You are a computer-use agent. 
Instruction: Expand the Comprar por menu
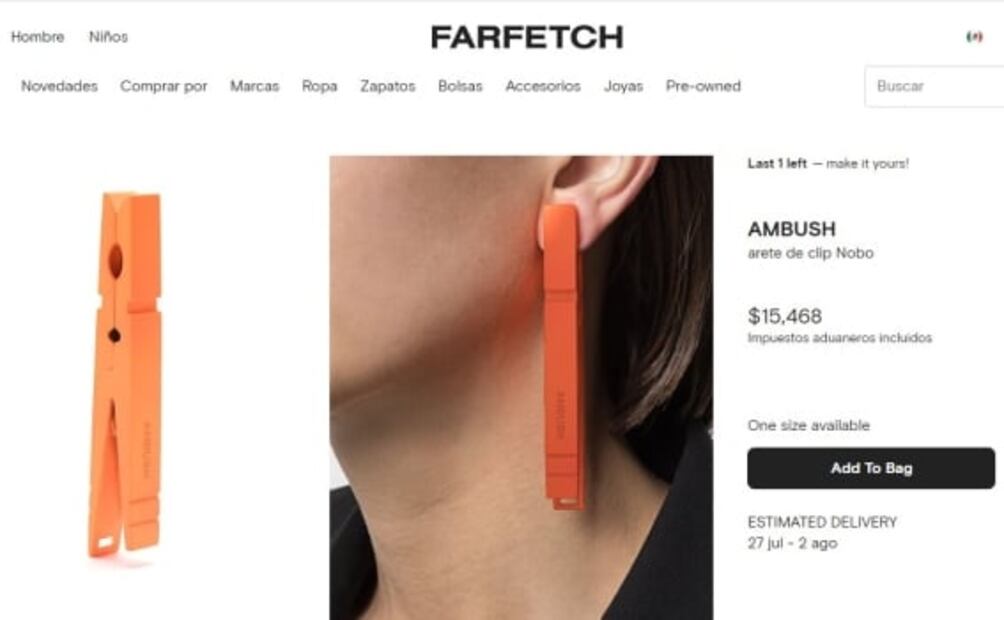click(x=164, y=86)
